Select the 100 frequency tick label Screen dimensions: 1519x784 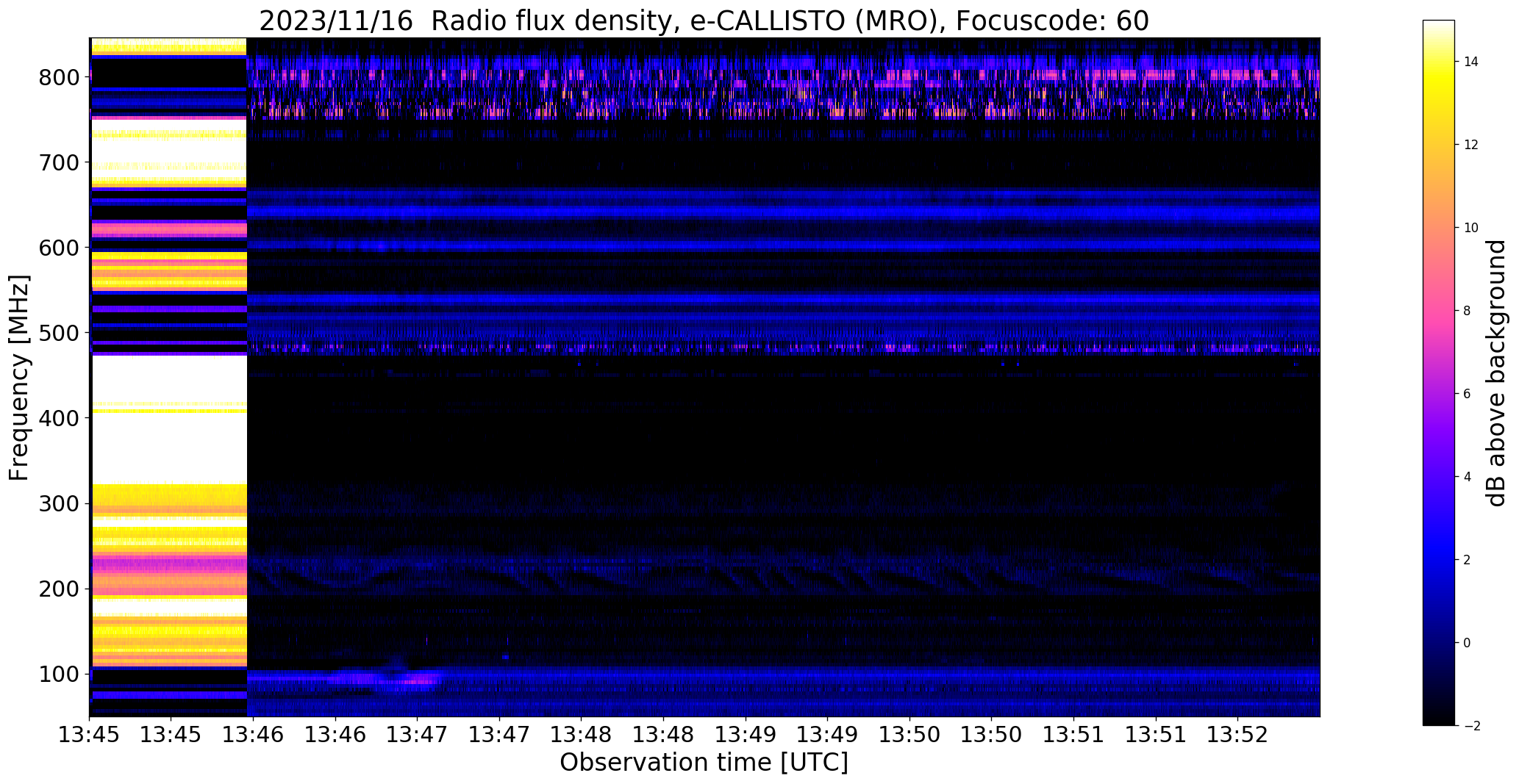60,675
